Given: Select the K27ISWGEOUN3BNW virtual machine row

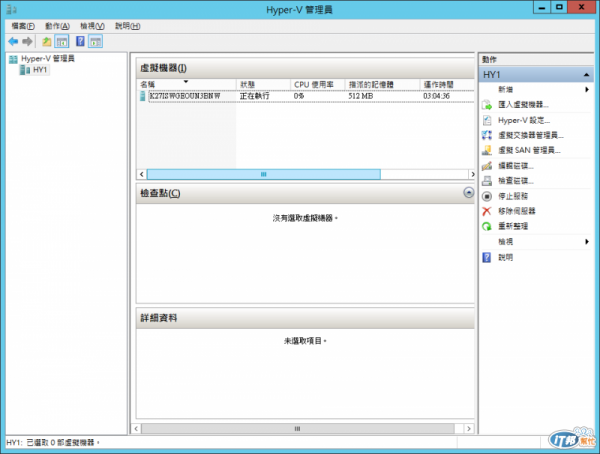Looking at the screenshot, I should 305,96.
